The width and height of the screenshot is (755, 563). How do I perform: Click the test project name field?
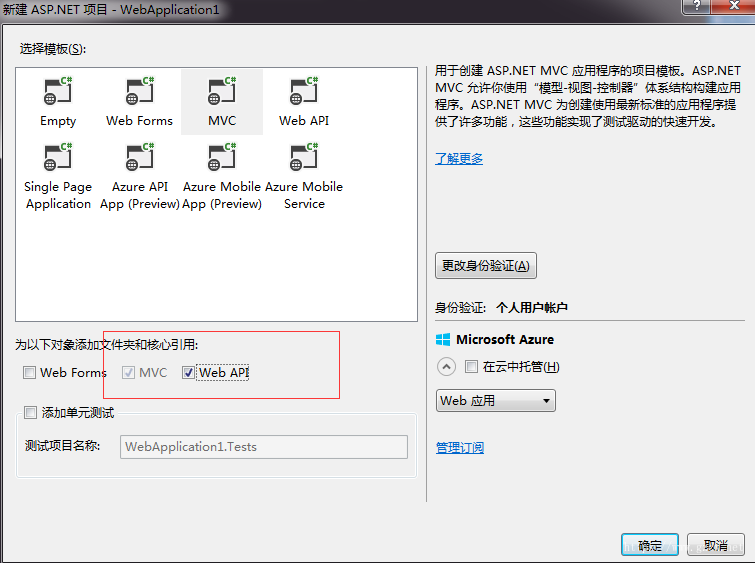(x=264, y=447)
